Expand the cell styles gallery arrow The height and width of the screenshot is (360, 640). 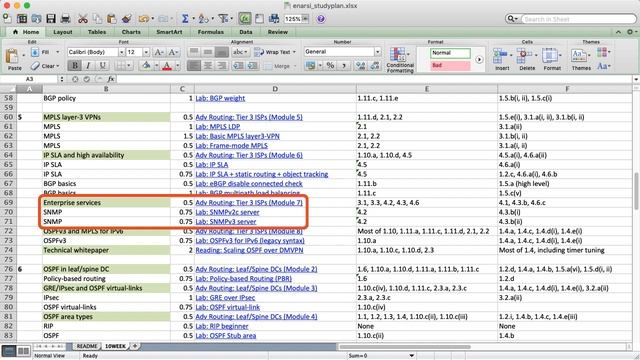pyautogui.click(x=479, y=59)
